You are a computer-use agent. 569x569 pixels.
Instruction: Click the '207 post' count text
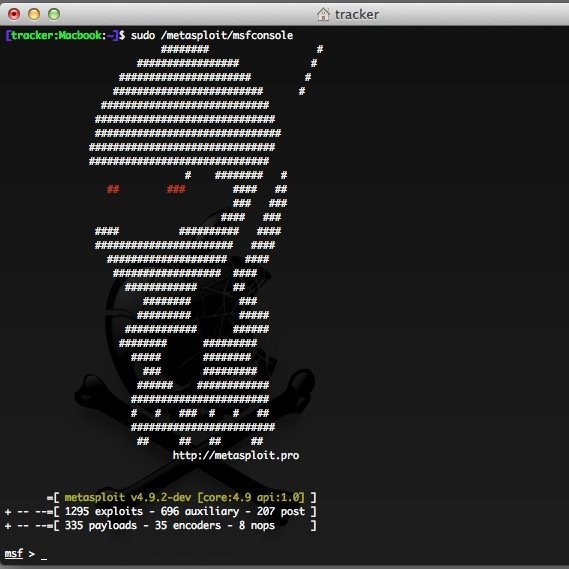281,512
